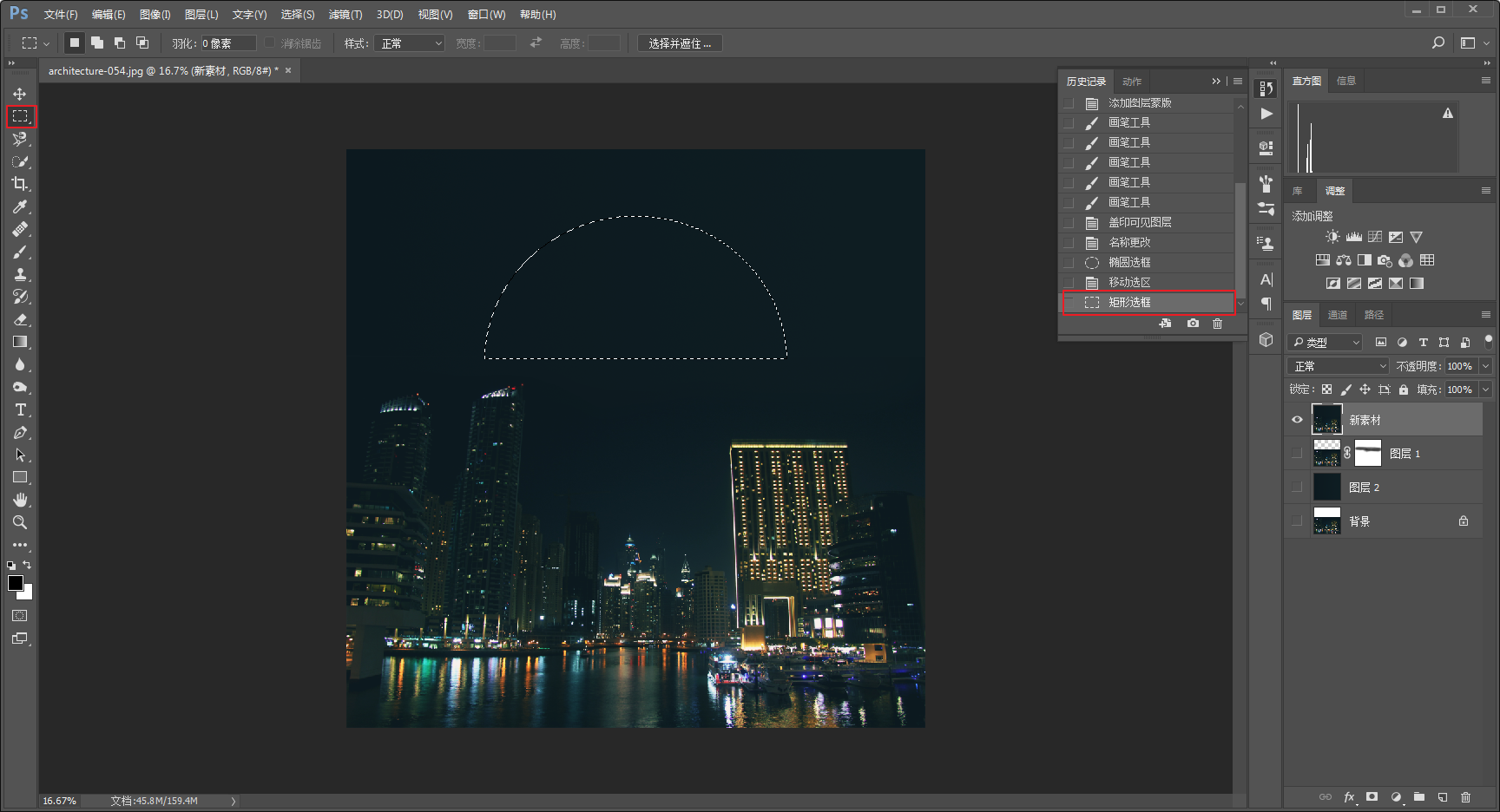Select the 添加图层蒙版 history state
1500x812 pixels.
(1148, 102)
